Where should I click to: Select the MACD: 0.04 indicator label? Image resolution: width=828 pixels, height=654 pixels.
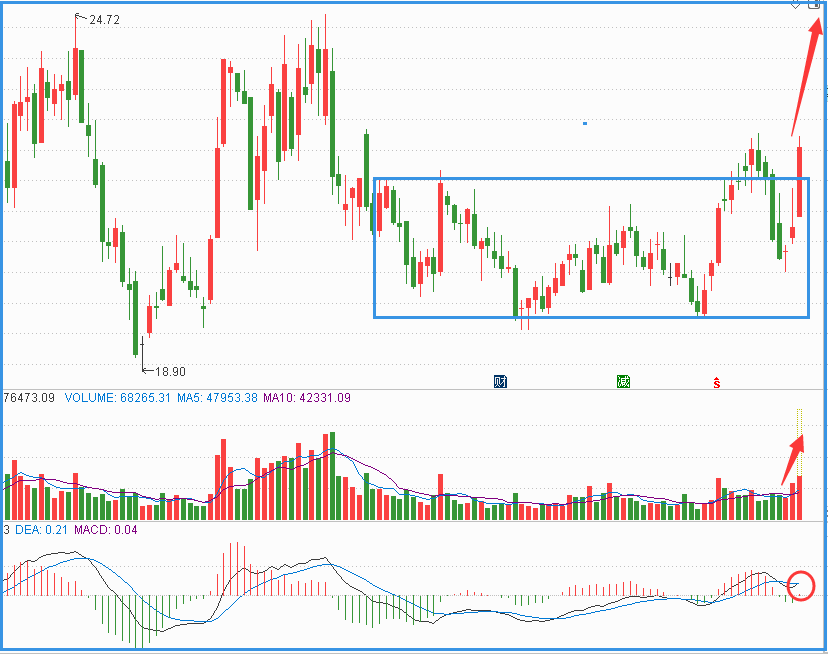coord(106,529)
